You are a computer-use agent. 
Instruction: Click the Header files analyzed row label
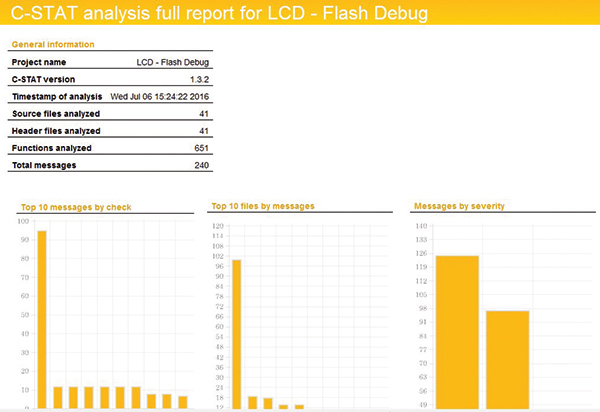click(55, 131)
